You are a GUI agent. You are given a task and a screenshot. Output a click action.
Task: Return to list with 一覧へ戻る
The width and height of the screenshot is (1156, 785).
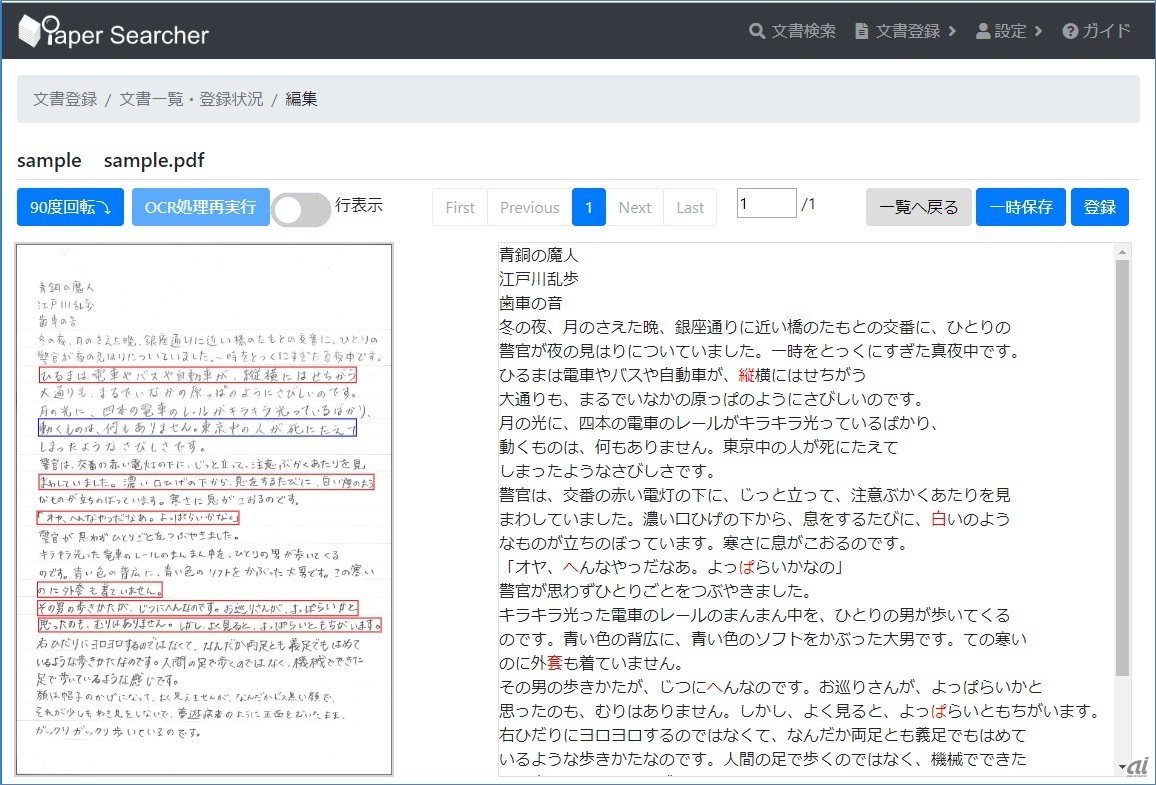pyautogui.click(x=918, y=207)
